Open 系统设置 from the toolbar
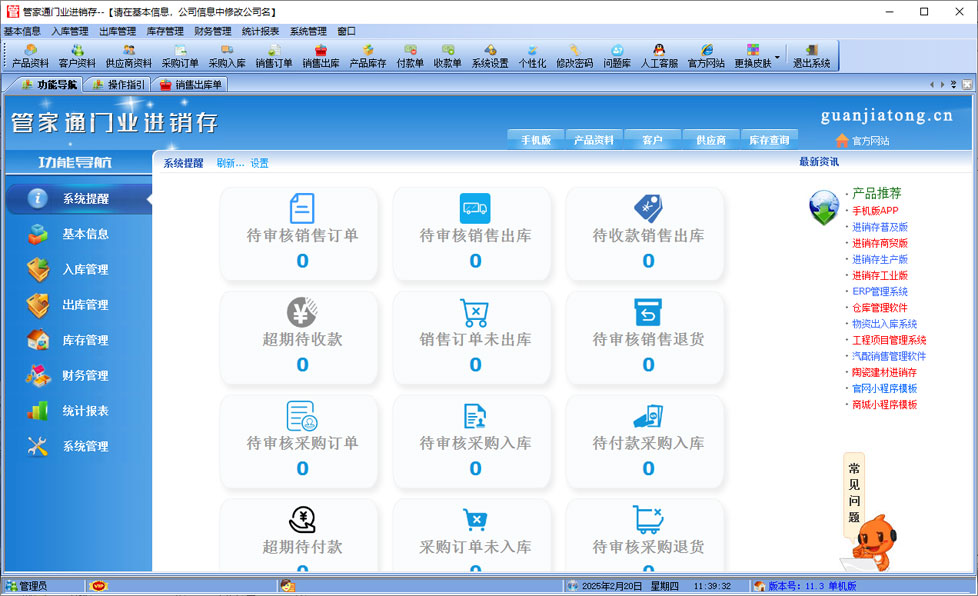 click(490, 56)
